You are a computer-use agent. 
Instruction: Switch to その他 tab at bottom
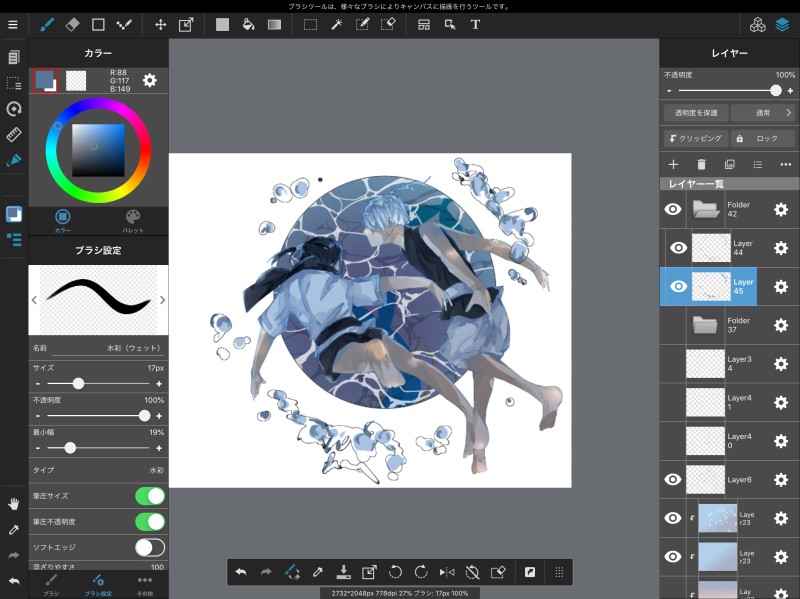tap(145, 585)
